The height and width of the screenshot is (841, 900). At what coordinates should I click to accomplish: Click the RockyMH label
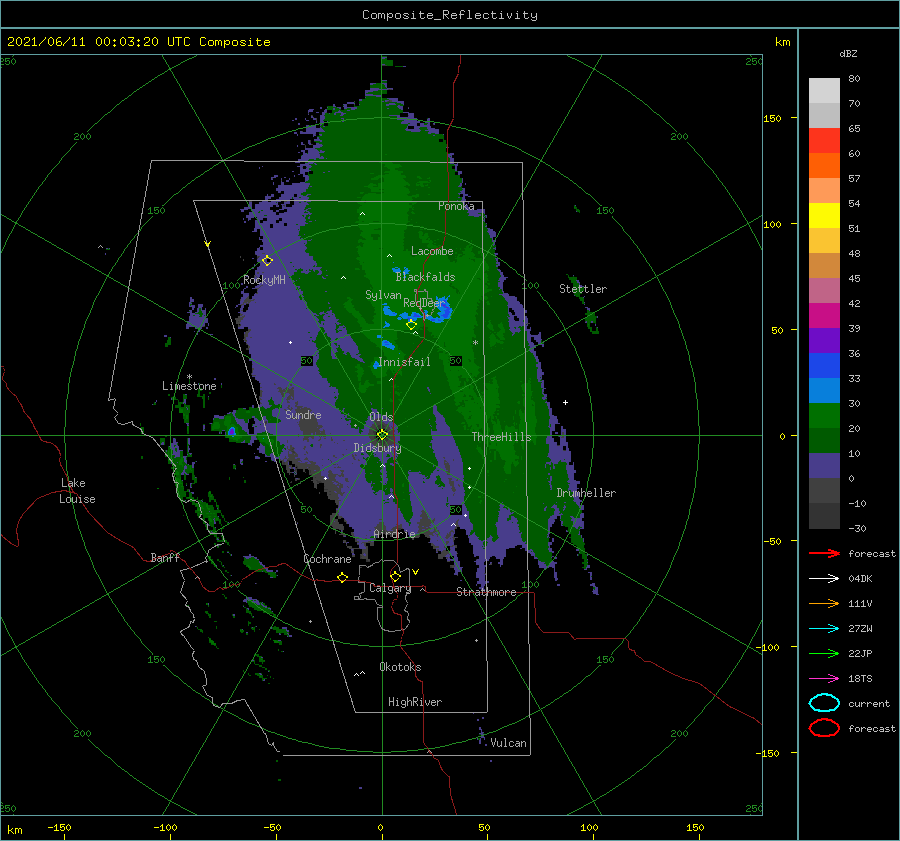264,280
